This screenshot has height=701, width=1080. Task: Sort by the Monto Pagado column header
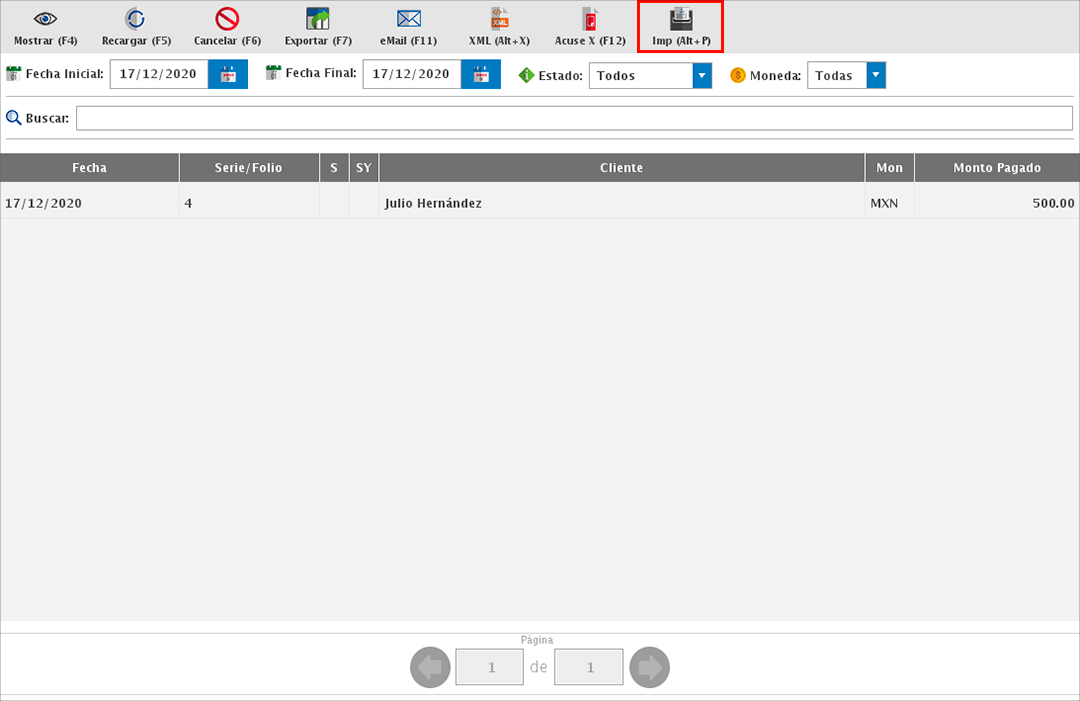[x=996, y=168]
